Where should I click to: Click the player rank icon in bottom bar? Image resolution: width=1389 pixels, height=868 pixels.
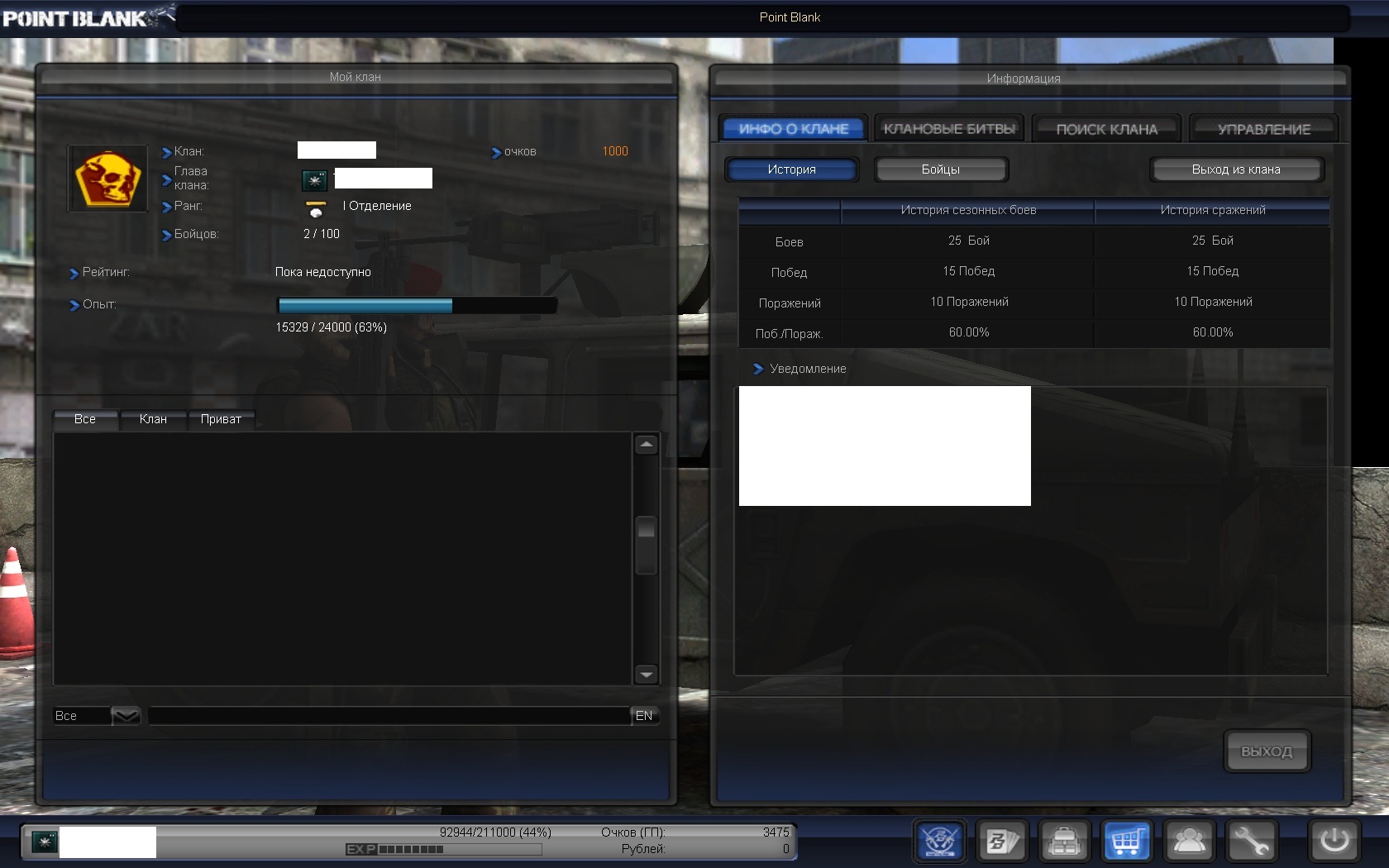pyautogui.click(x=44, y=842)
